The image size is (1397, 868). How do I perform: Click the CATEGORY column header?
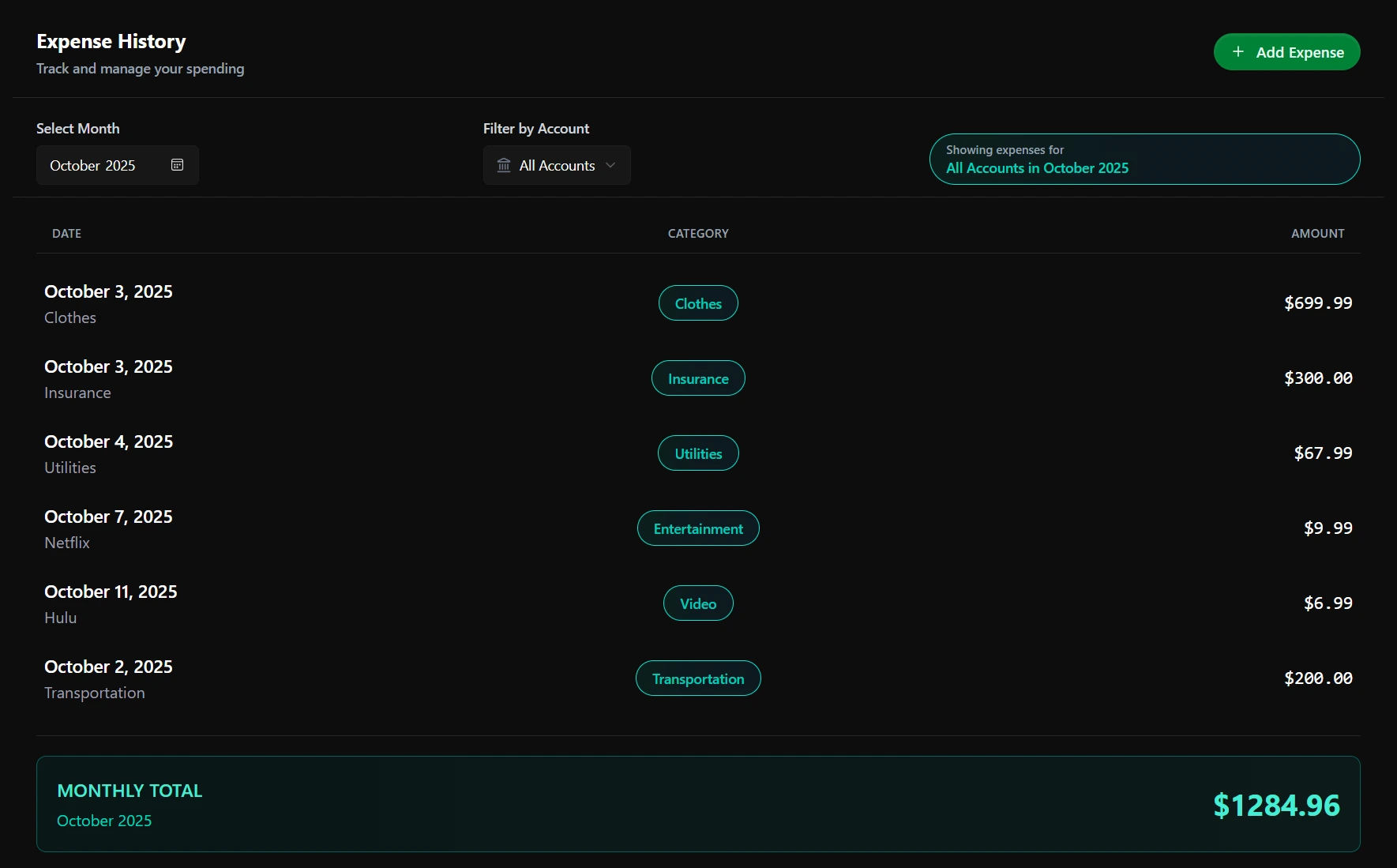tap(697, 233)
